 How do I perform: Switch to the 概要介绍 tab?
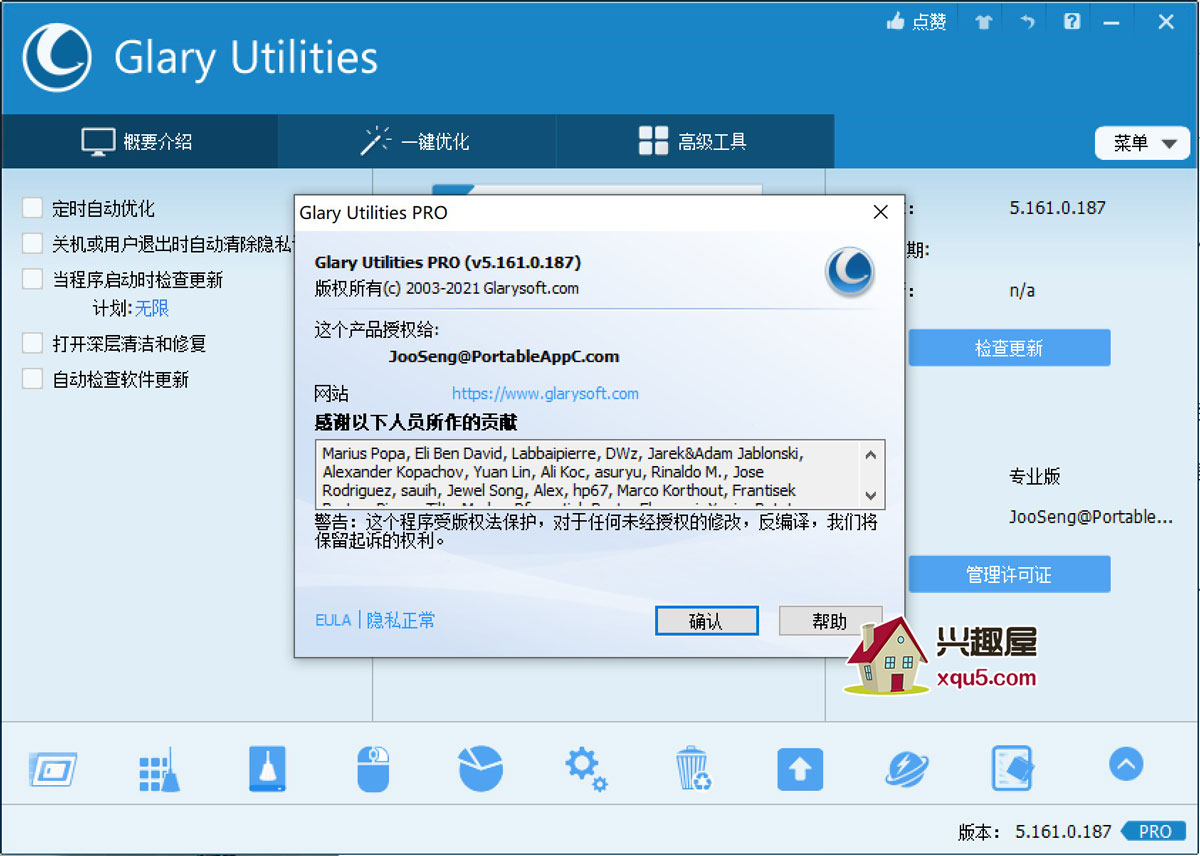139,141
